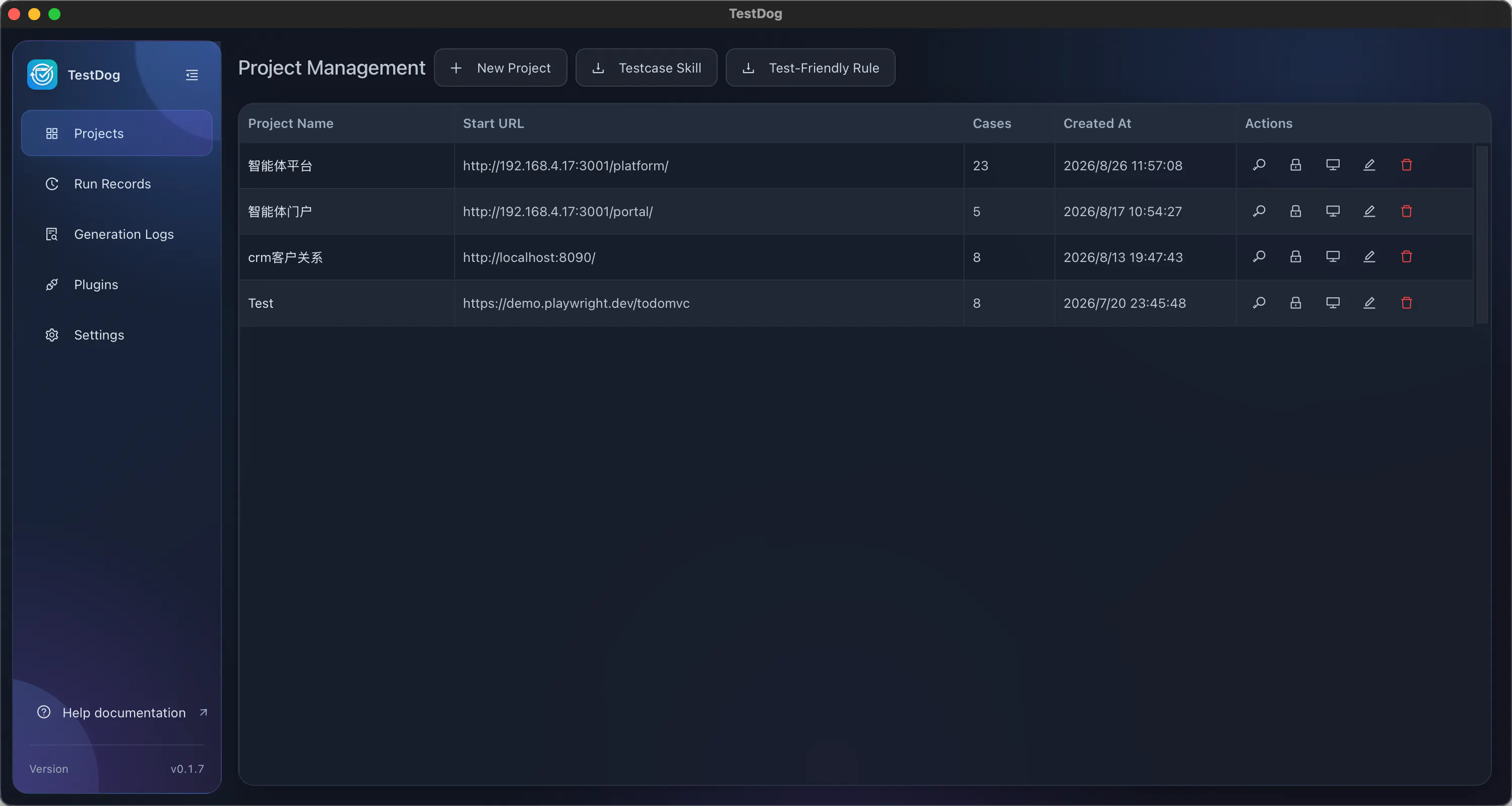Viewport: 1512px width, 806px height.
Task: Delete the crm客户关系 project
Action: point(1406,256)
